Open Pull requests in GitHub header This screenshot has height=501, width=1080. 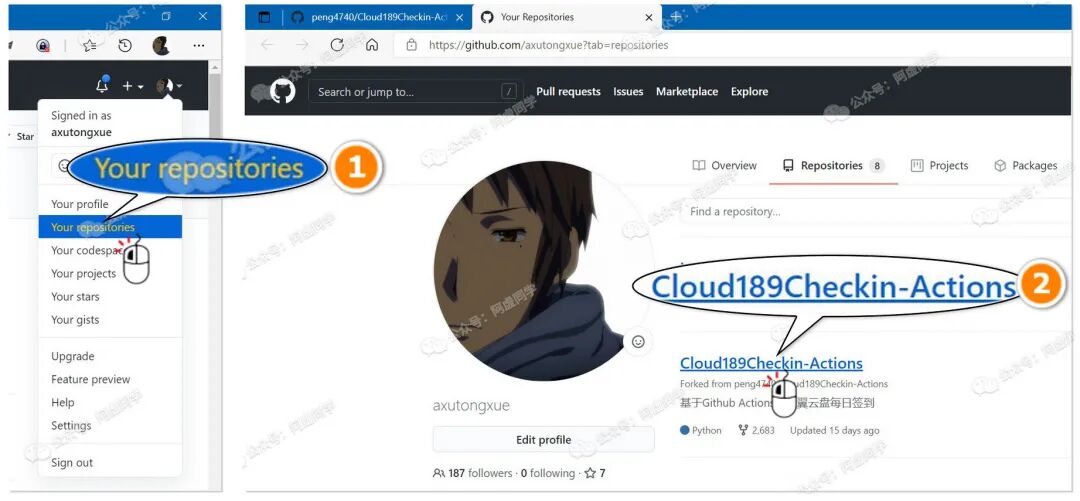(x=568, y=92)
